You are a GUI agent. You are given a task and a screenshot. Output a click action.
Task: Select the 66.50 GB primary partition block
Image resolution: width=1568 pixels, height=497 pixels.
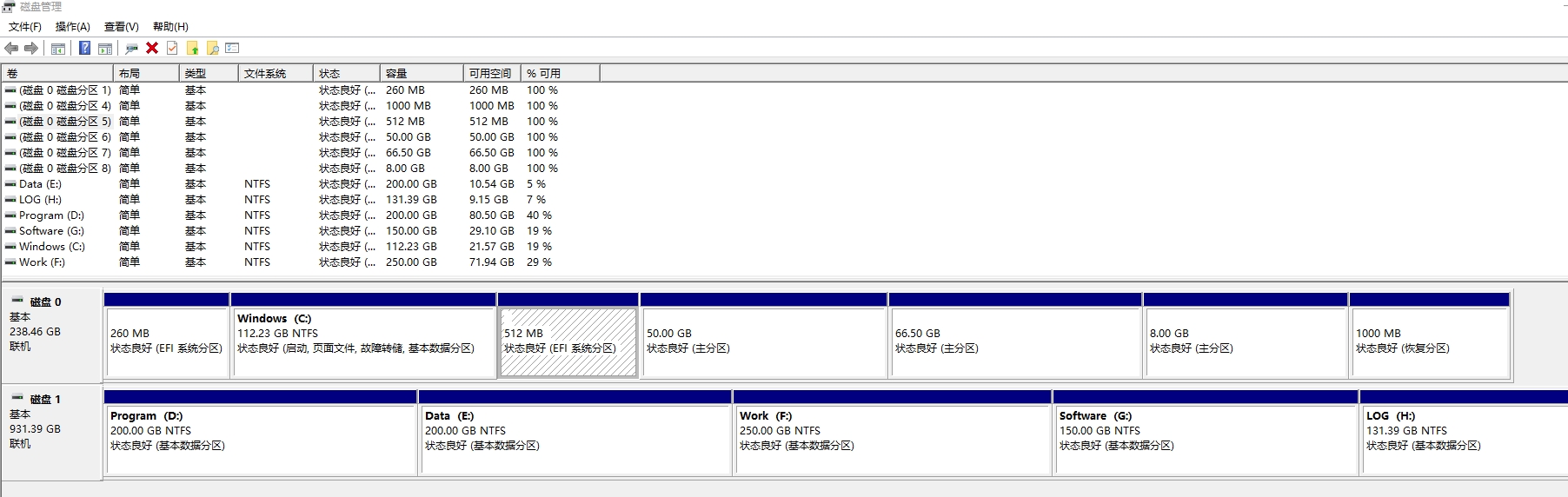pos(1015,335)
